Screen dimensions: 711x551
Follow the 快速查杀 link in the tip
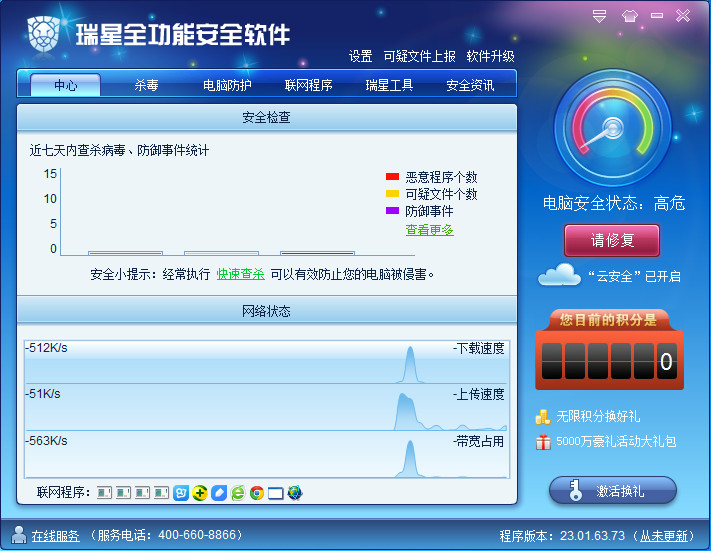240,274
